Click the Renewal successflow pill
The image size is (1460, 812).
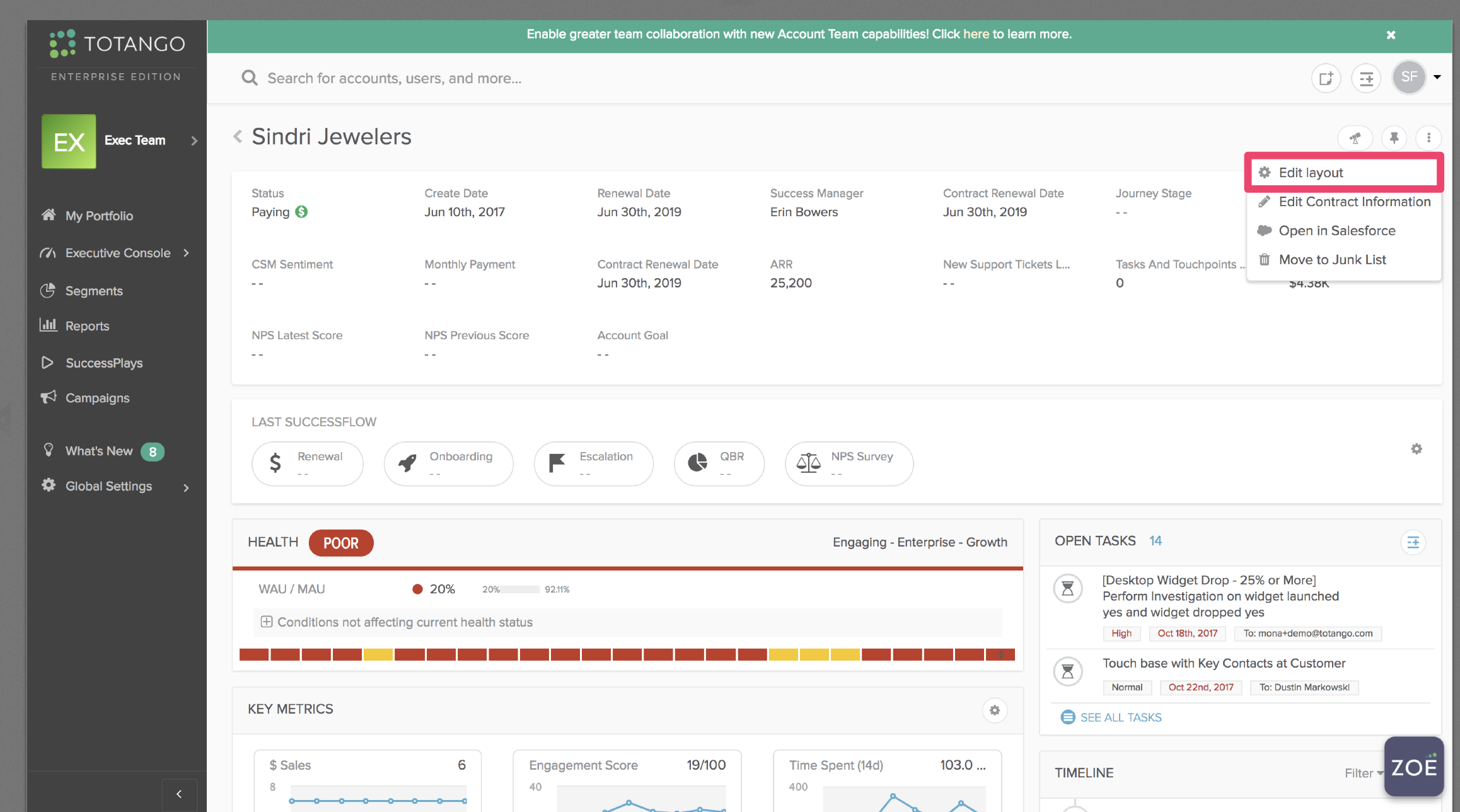coord(308,464)
